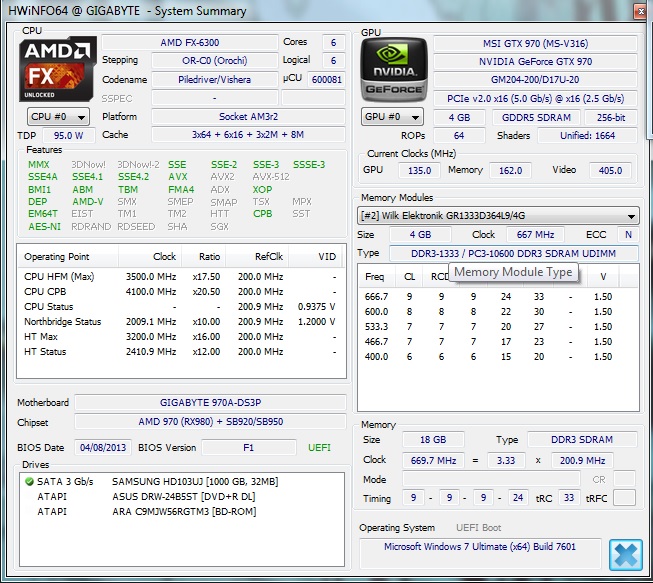The height and width of the screenshot is (583, 653).
Task: Click the AMD FX-6300 CPU name field
Action: click(x=189, y=42)
